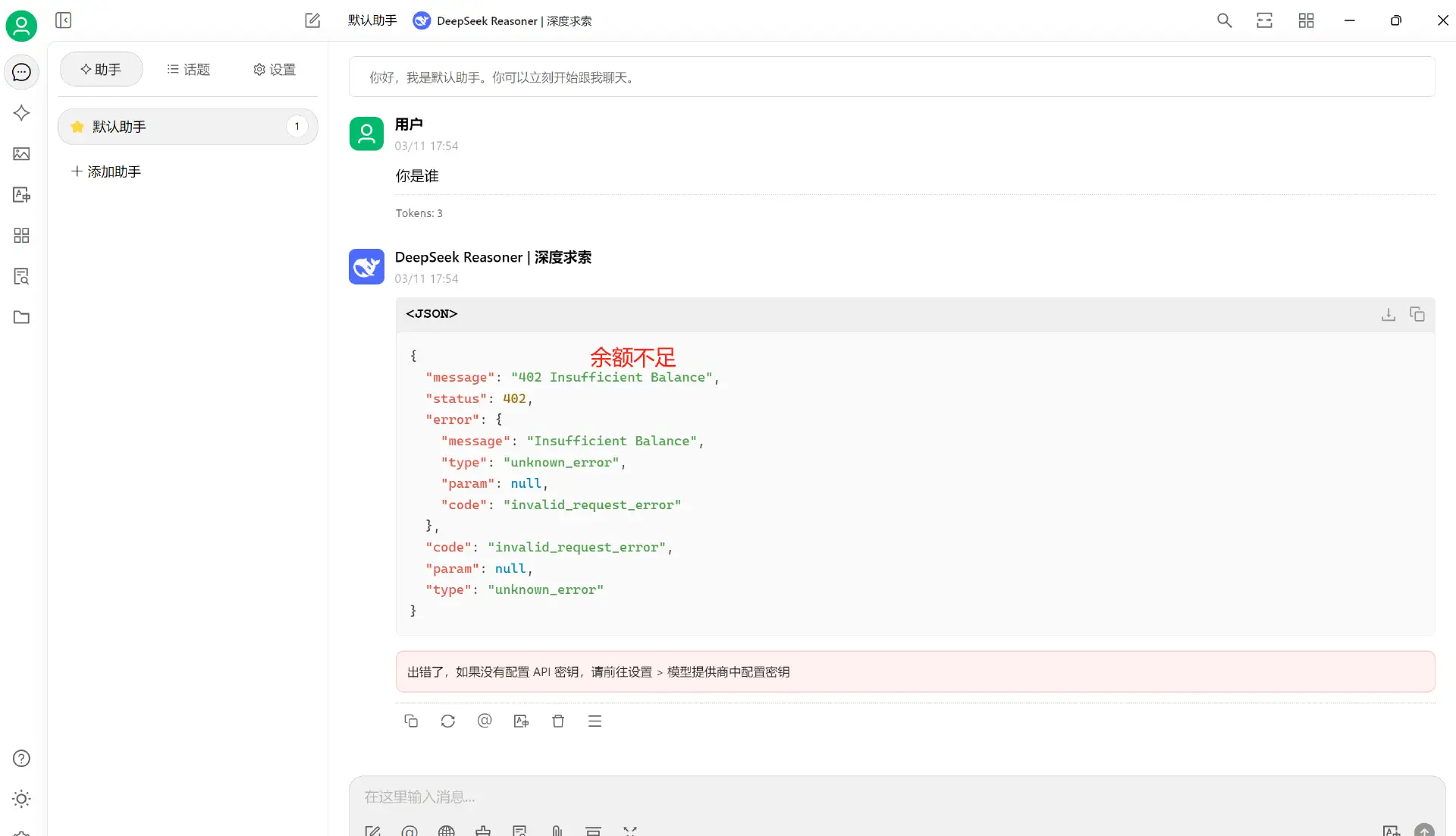Choose model DeepSeek Reasoner in the top bar
Viewport: 1456px width, 836px height.
(502, 20)
